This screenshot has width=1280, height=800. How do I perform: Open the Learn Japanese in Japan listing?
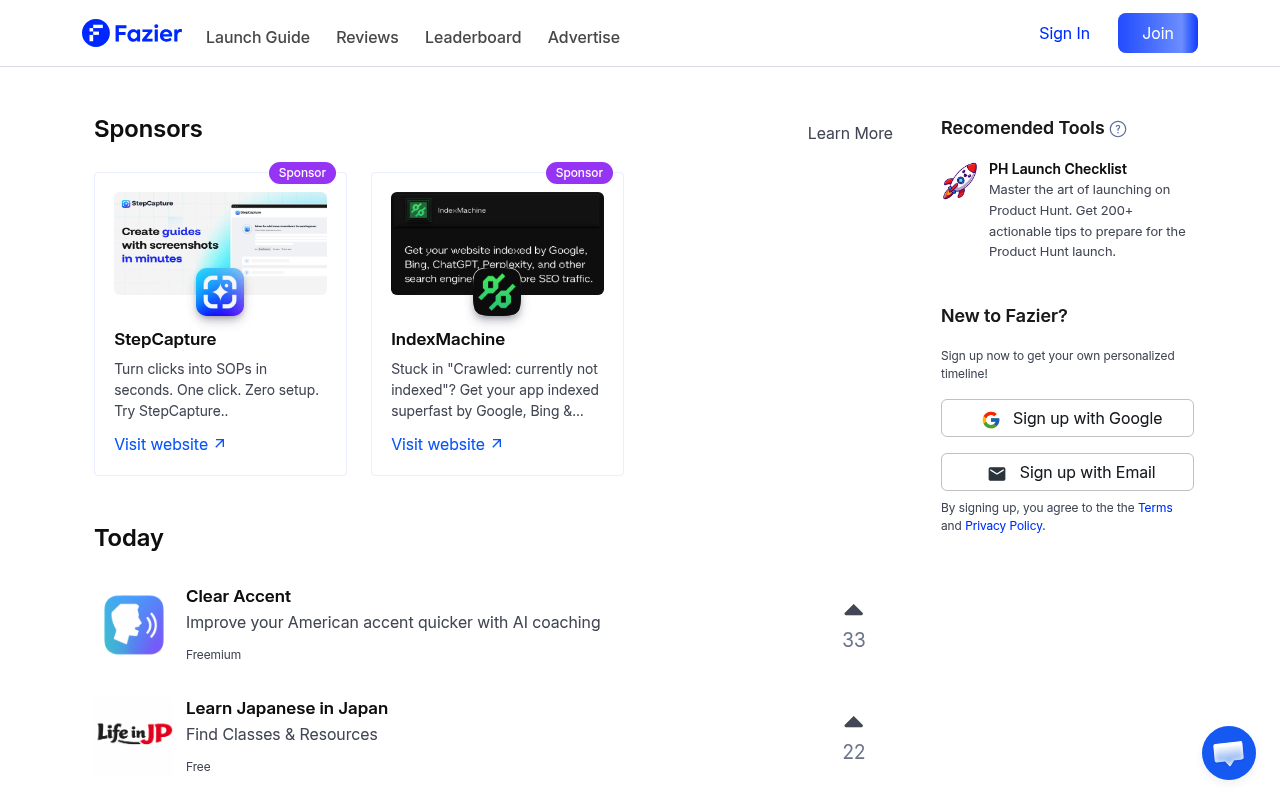coord(287,708)
